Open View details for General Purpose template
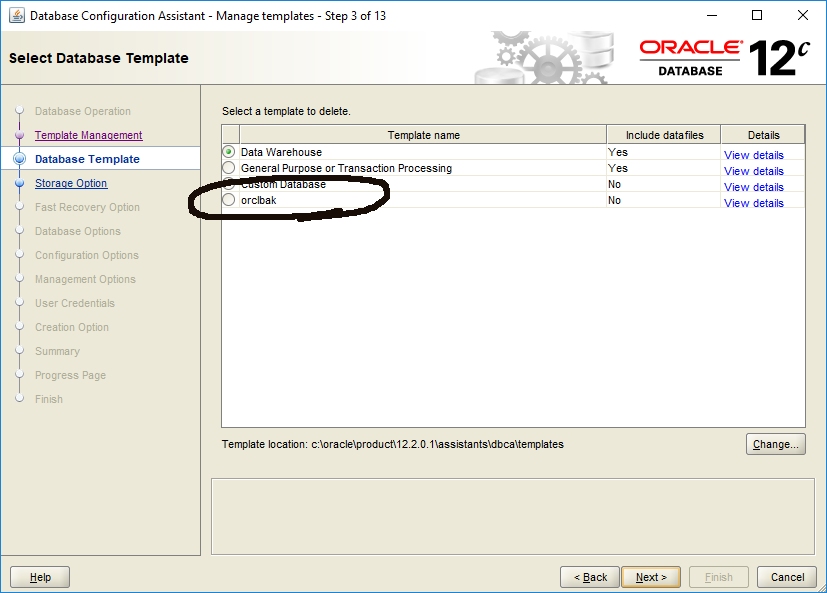This screenshot has height=593, width=827. pyautogui.click(x=754, y=171)
